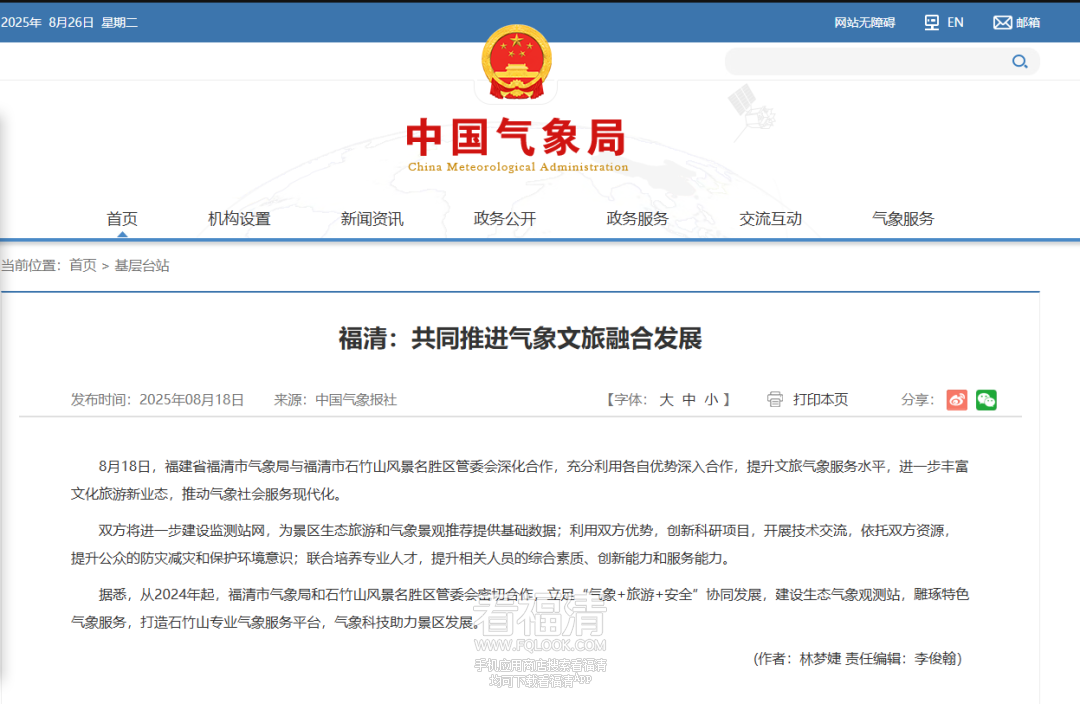Share article via WeChat icon
Viewport: 1080px width, 704px height.
click(986, 400)
